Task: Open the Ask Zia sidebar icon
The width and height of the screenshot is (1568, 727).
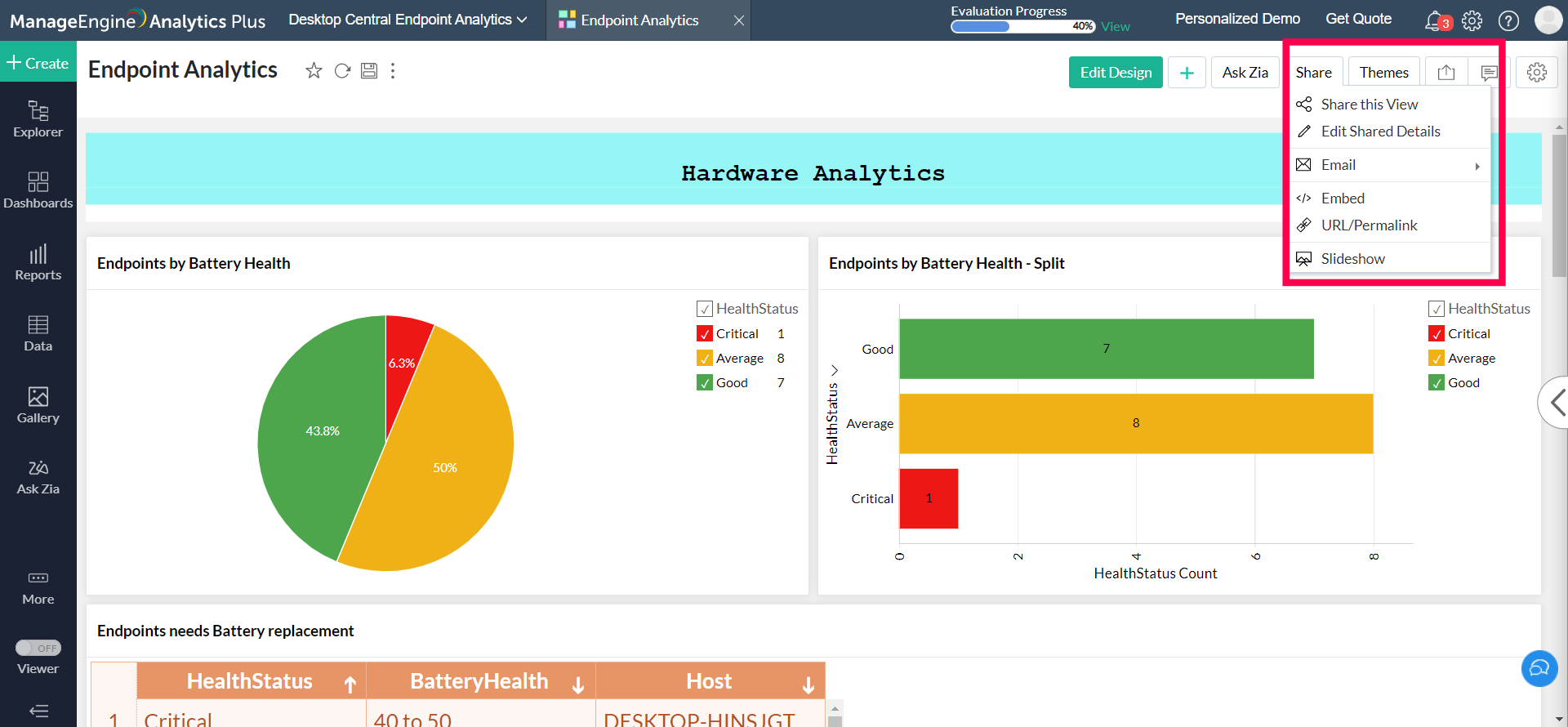Action: click(38, 477)
